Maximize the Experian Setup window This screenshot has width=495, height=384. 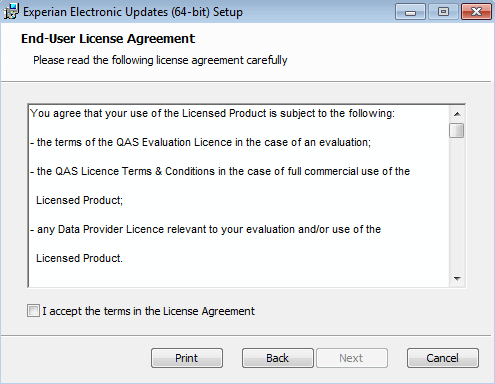tap(443, 12)
